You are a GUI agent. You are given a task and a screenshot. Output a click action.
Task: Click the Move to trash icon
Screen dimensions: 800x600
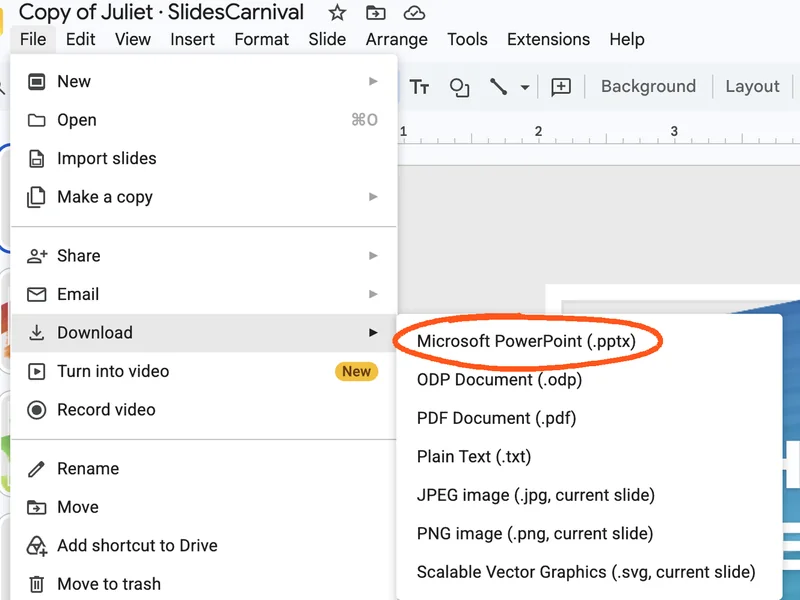click(x=36, y=584)
